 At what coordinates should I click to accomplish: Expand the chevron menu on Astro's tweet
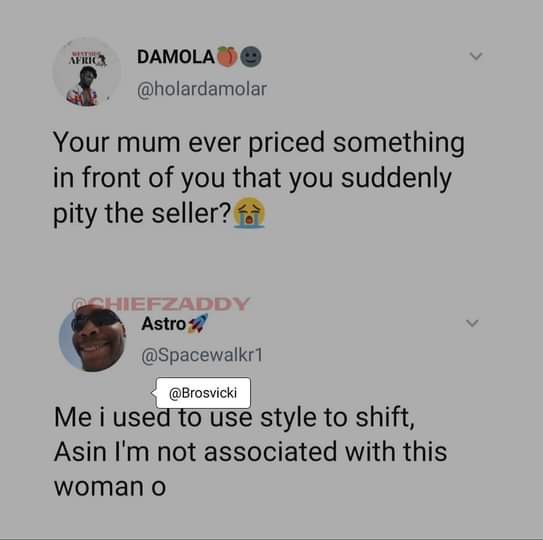coord(472,323)
